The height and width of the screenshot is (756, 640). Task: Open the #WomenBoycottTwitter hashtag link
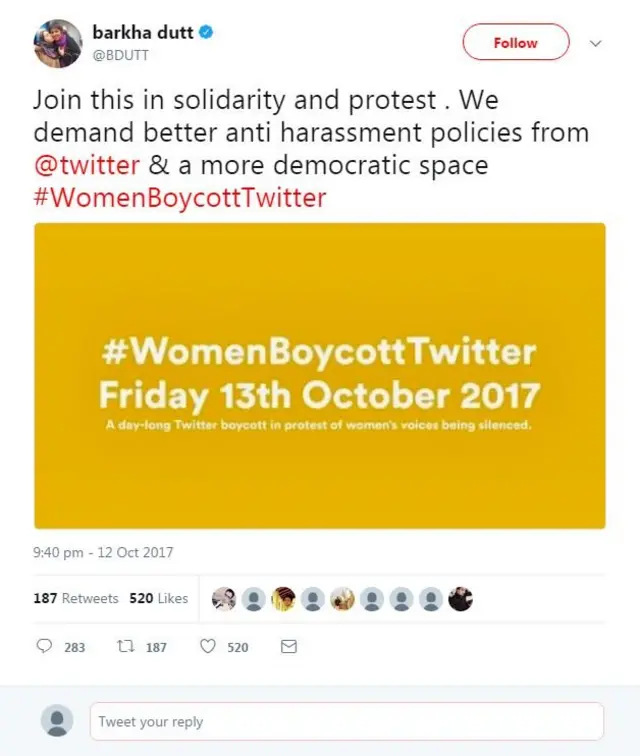[180, 197]
